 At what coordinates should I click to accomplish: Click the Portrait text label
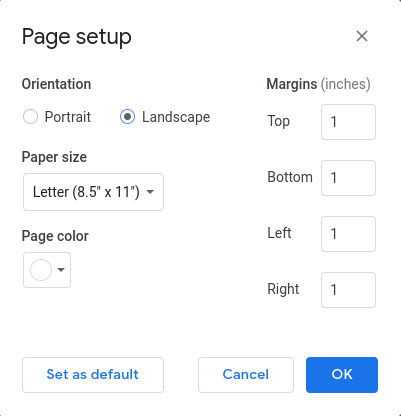coord(68,117)
